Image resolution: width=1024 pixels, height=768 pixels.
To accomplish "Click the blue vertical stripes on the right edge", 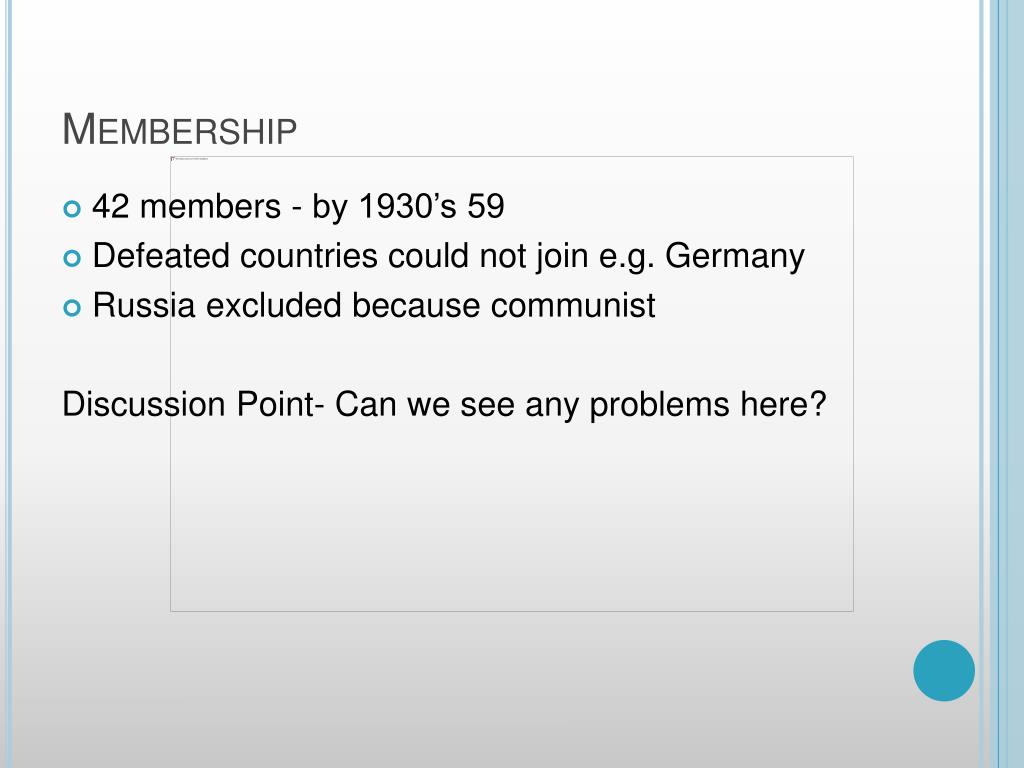I will pyautogui.click(x=1001, y=384).
